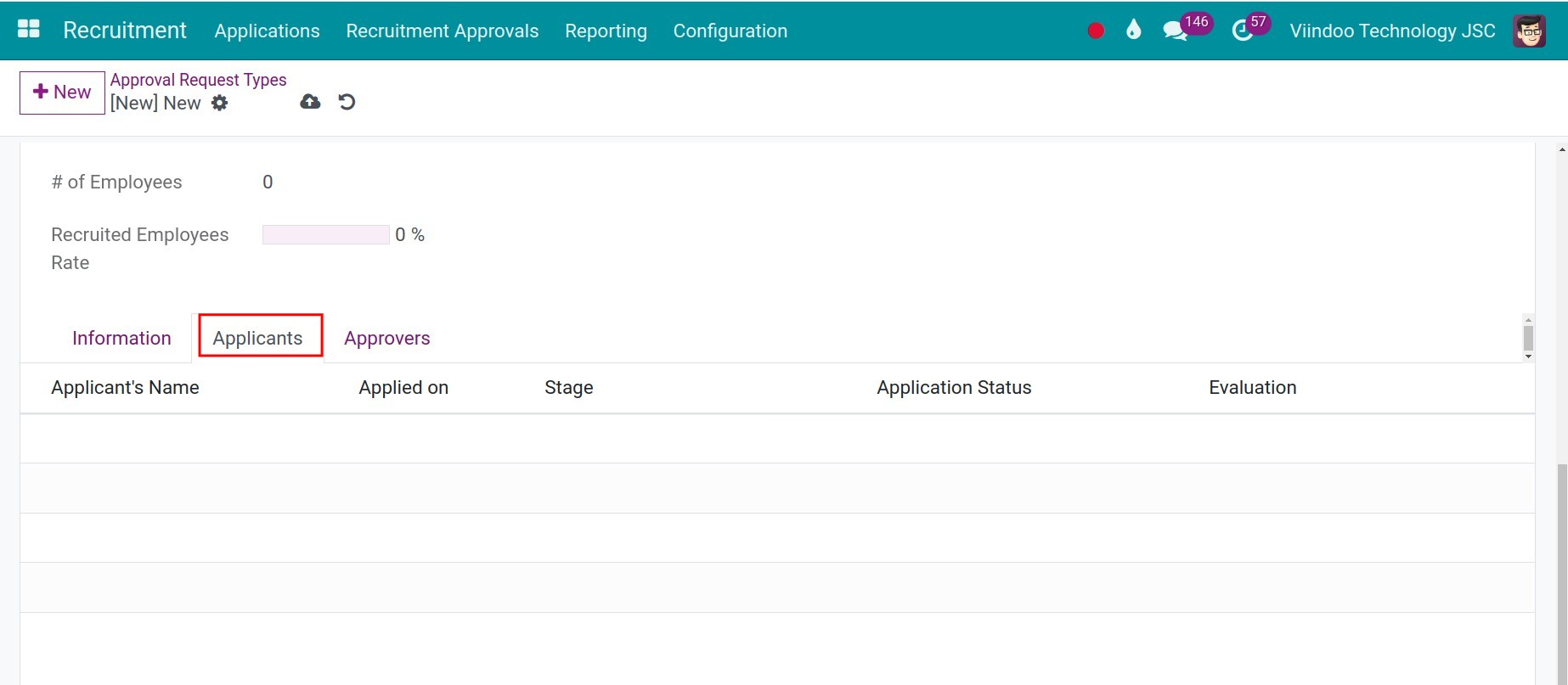Image resolution: width=1568 pixels, height=685 pixels.
Task: Click the tab bar scrollbar down arrow
Action: 1528,357
